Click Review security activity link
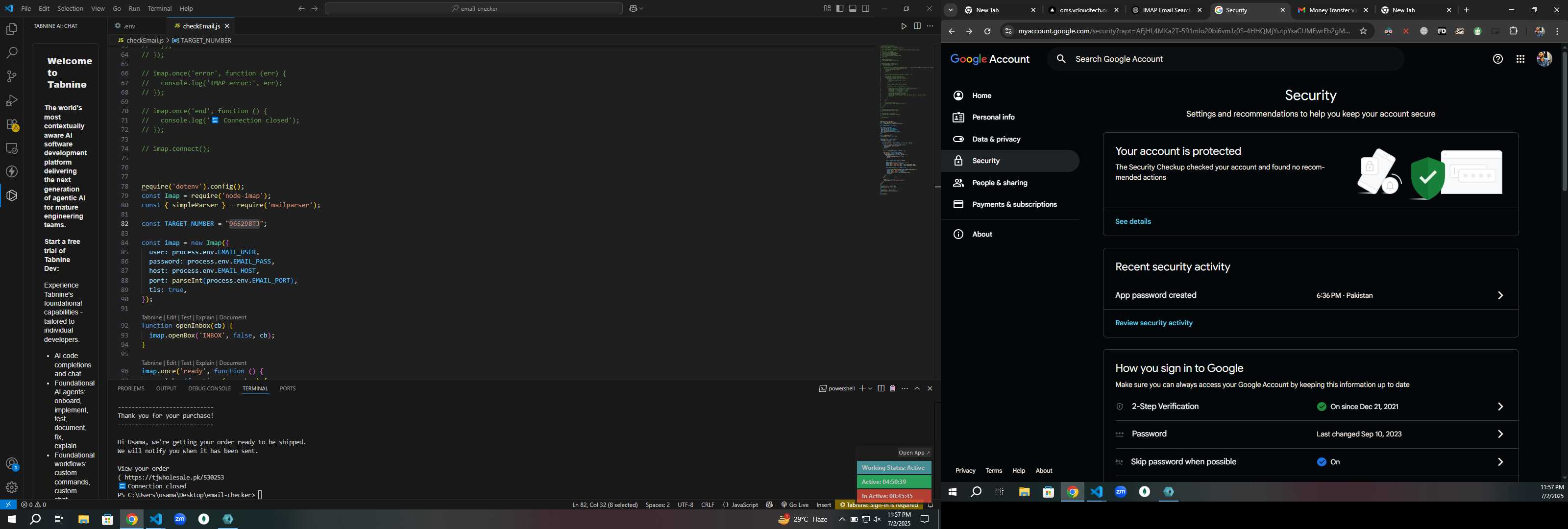Screen dimensions: 1568x529 pos(1153,323)
